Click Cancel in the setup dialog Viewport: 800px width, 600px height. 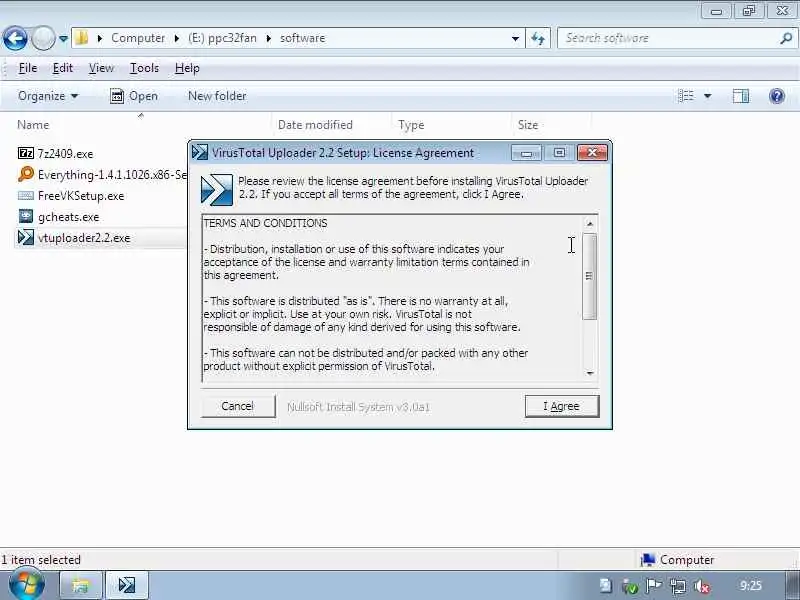tap(238, 406)
